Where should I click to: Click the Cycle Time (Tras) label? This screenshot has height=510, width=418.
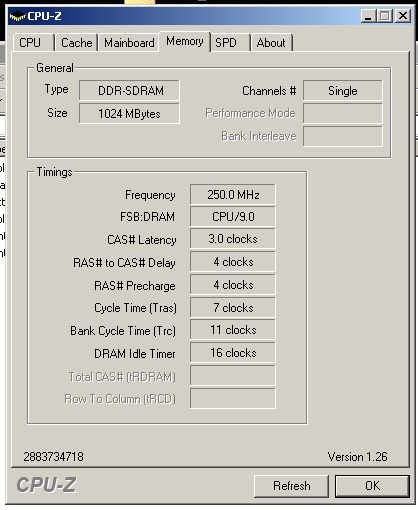point(135,308)
